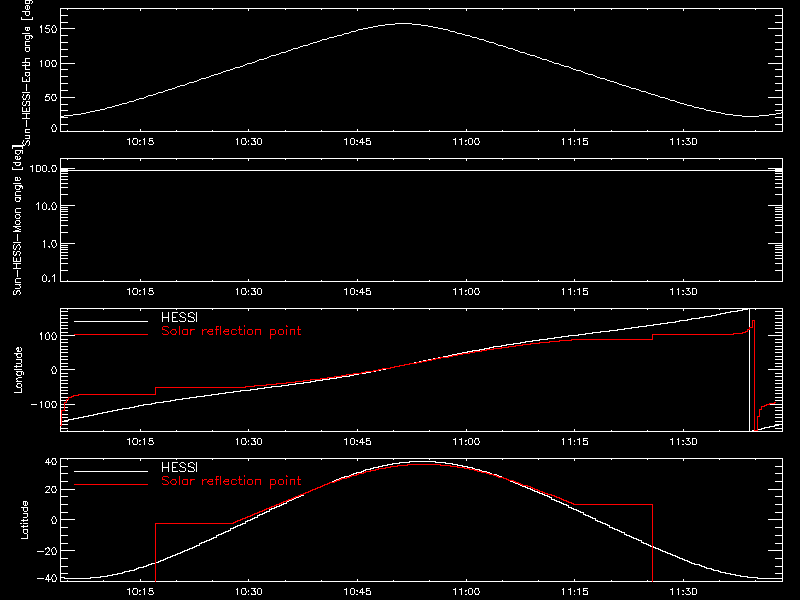Image resolution: width=800 pixels, height=600 pixels.
Task: Click the white vertical longitude wrap line
Action: (749, 370)
